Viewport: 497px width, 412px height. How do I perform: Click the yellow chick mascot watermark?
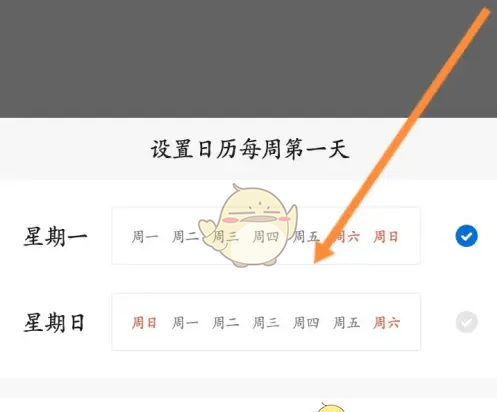(248, 226)
